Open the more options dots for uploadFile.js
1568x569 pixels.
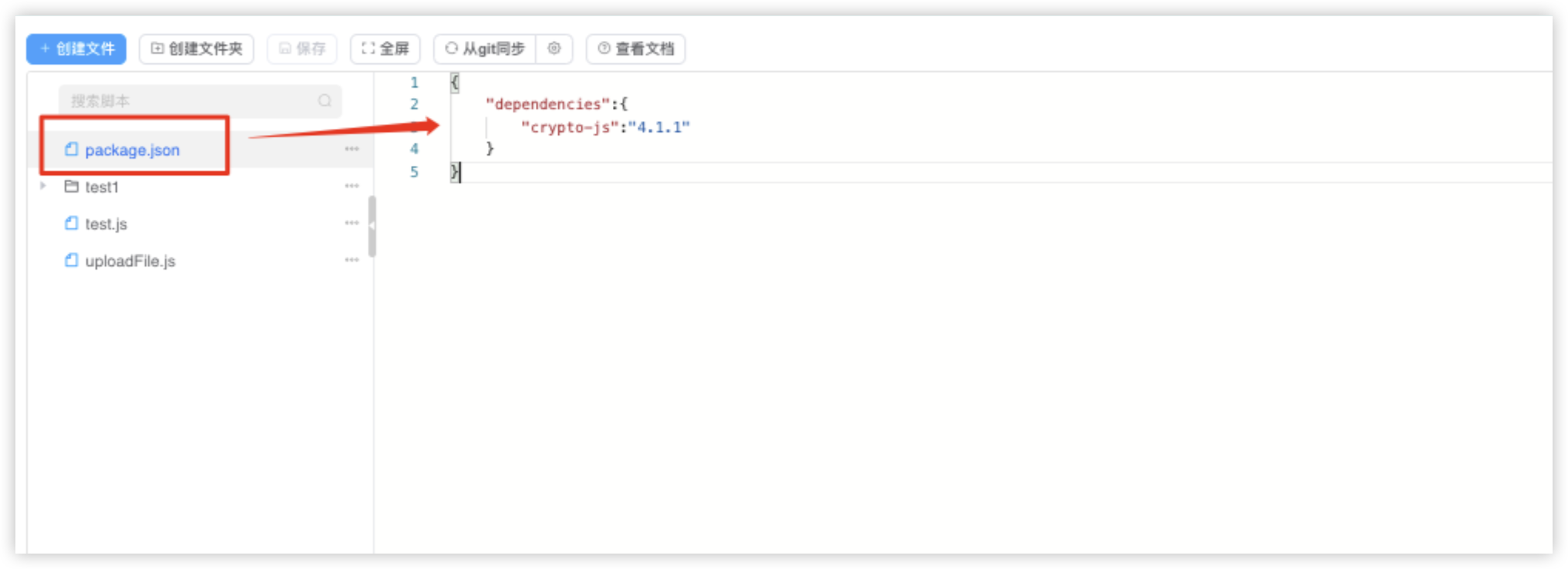[x=352, y=260]
